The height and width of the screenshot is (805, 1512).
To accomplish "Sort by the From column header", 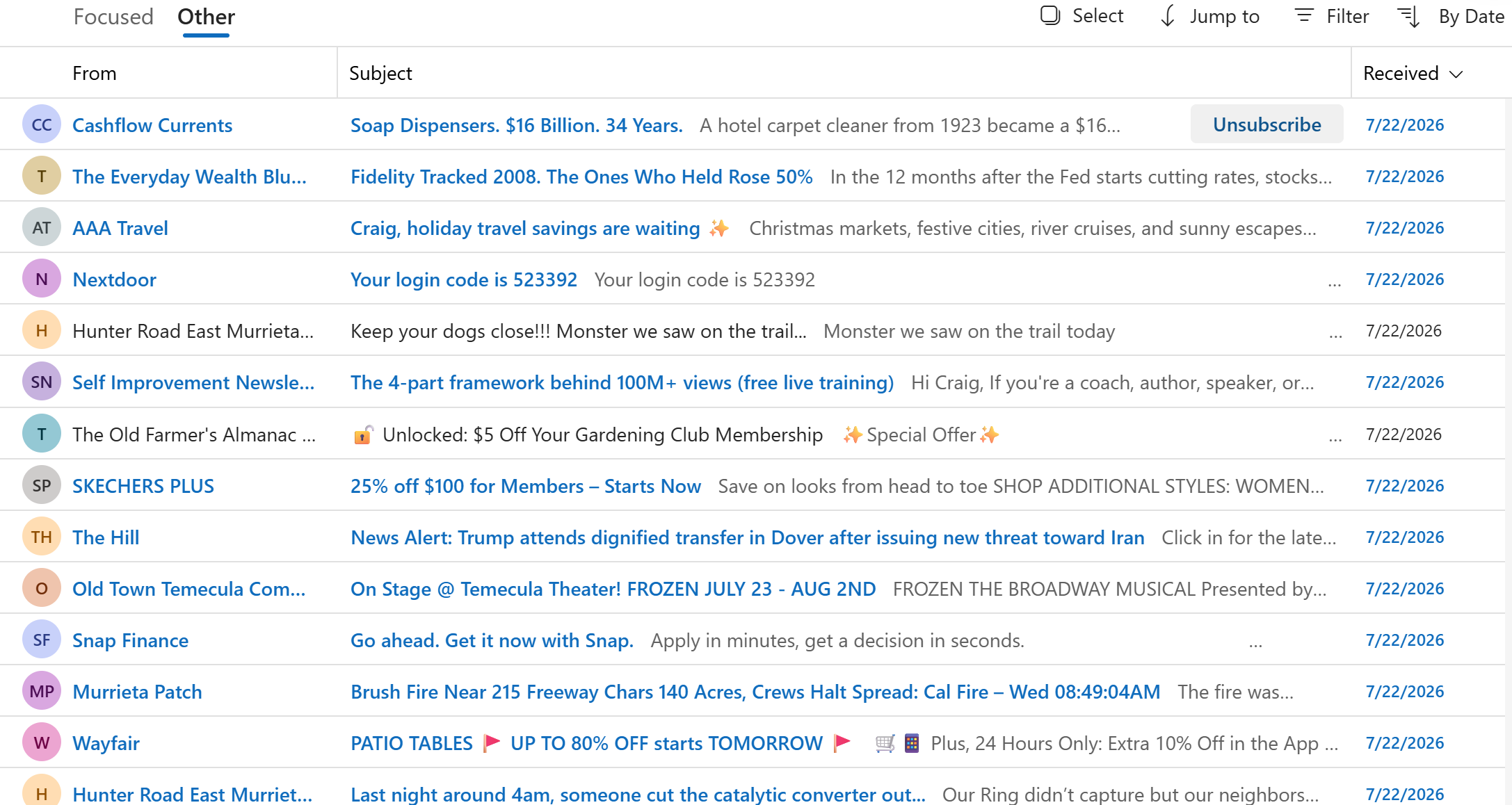I will [x=95, y=73].
